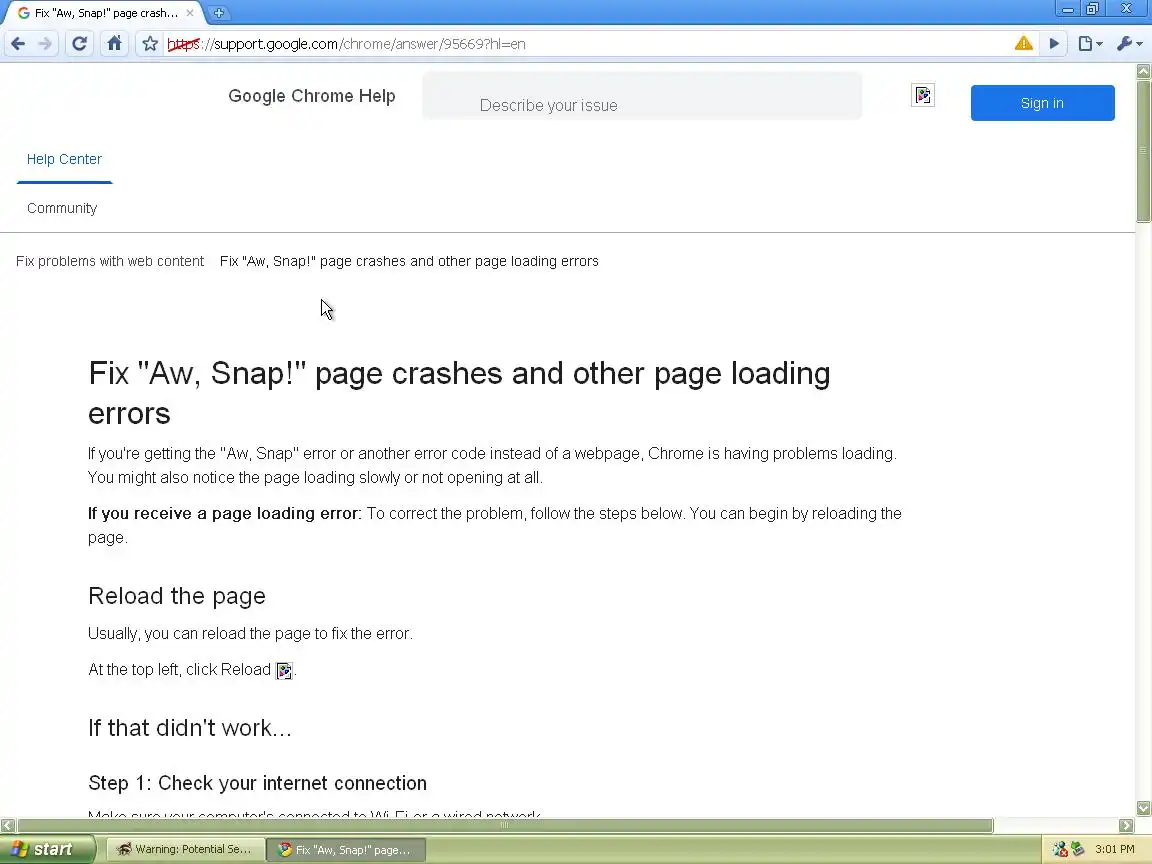
Task: Bookmark this page with the star icon
Action: [x=150, y=44]
